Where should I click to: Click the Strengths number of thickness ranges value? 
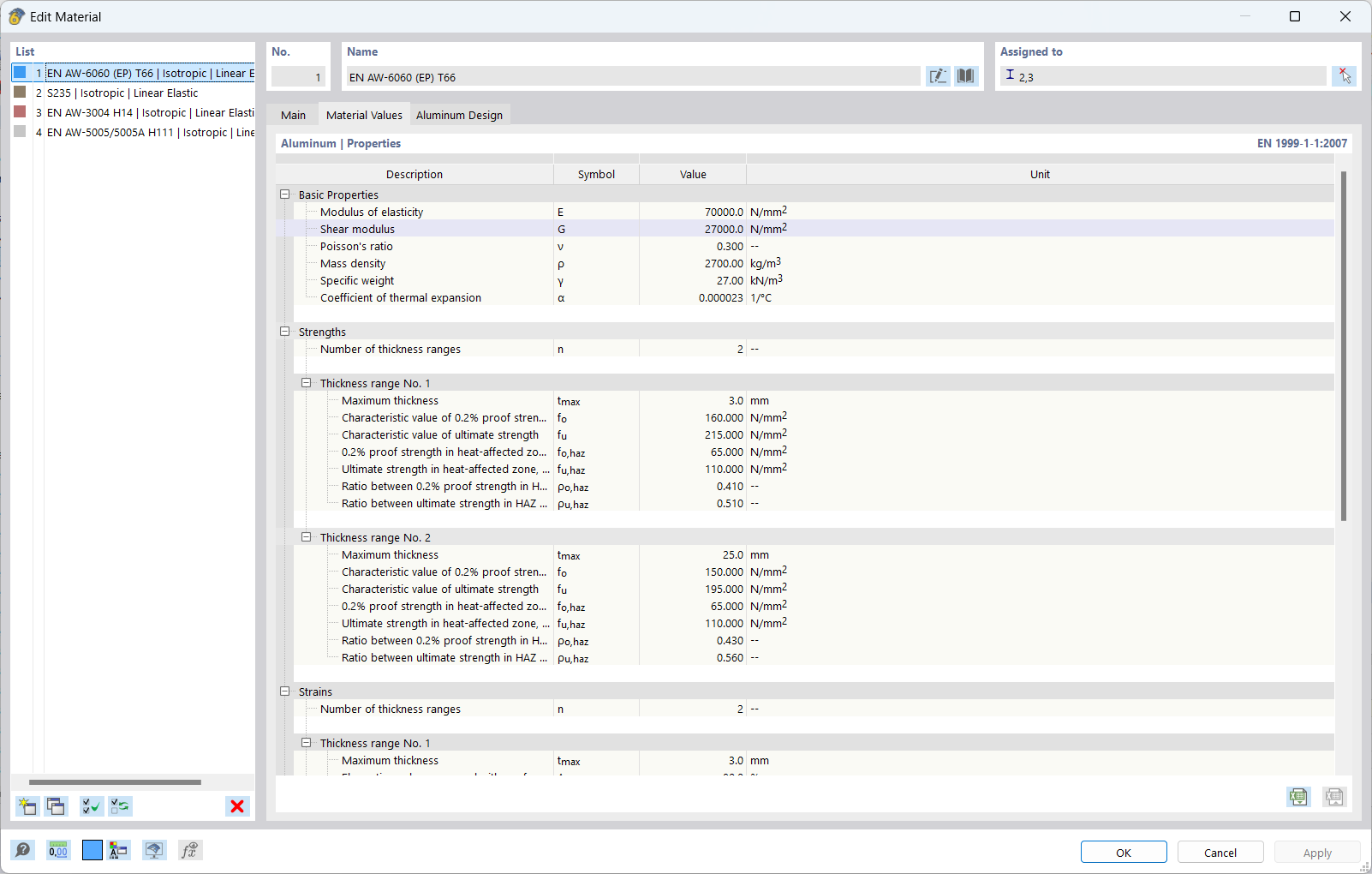[692, 349]
